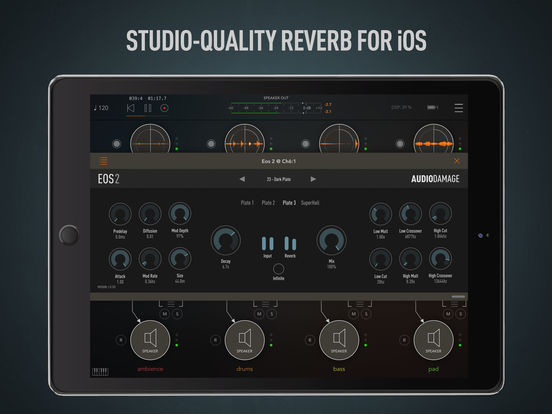Screen dimensions: 552x414
Task: Open the piano keyboard icon at bottom left
Action: pos(100,371)
